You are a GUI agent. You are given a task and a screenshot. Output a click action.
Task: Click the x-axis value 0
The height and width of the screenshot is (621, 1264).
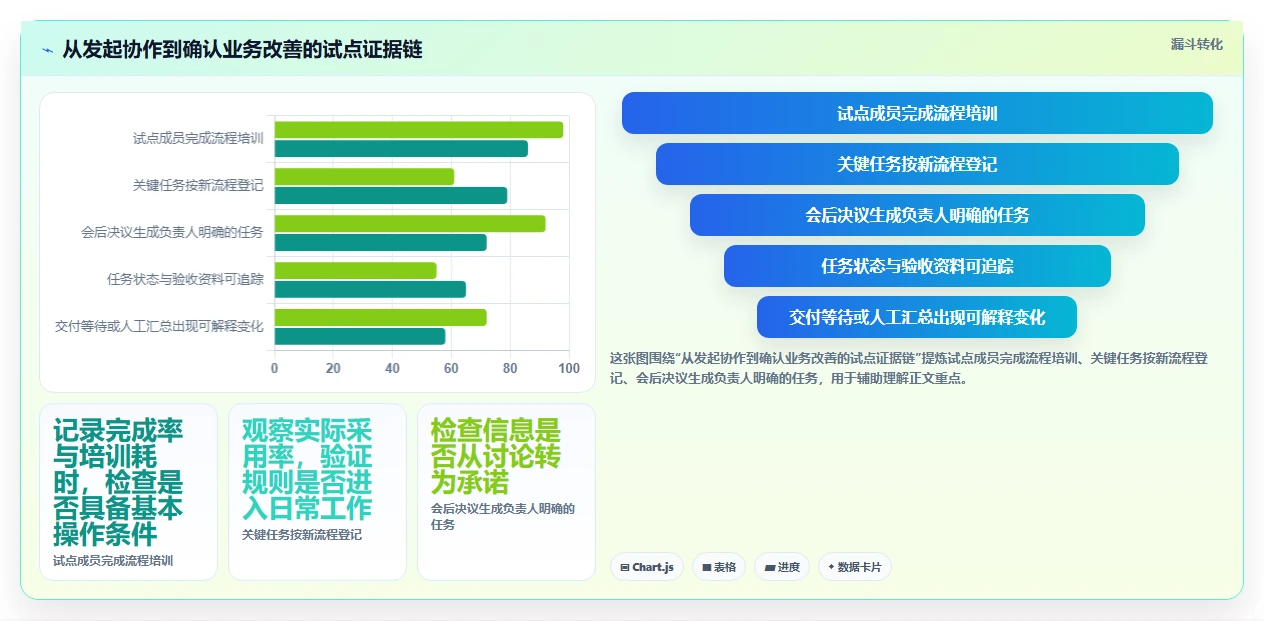click(x=275, y=369)
